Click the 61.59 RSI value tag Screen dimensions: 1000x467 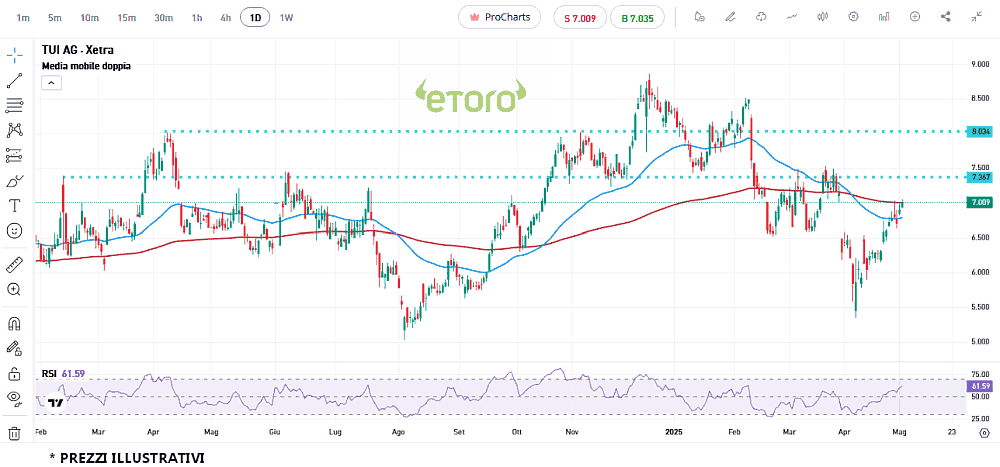[979, 386]
